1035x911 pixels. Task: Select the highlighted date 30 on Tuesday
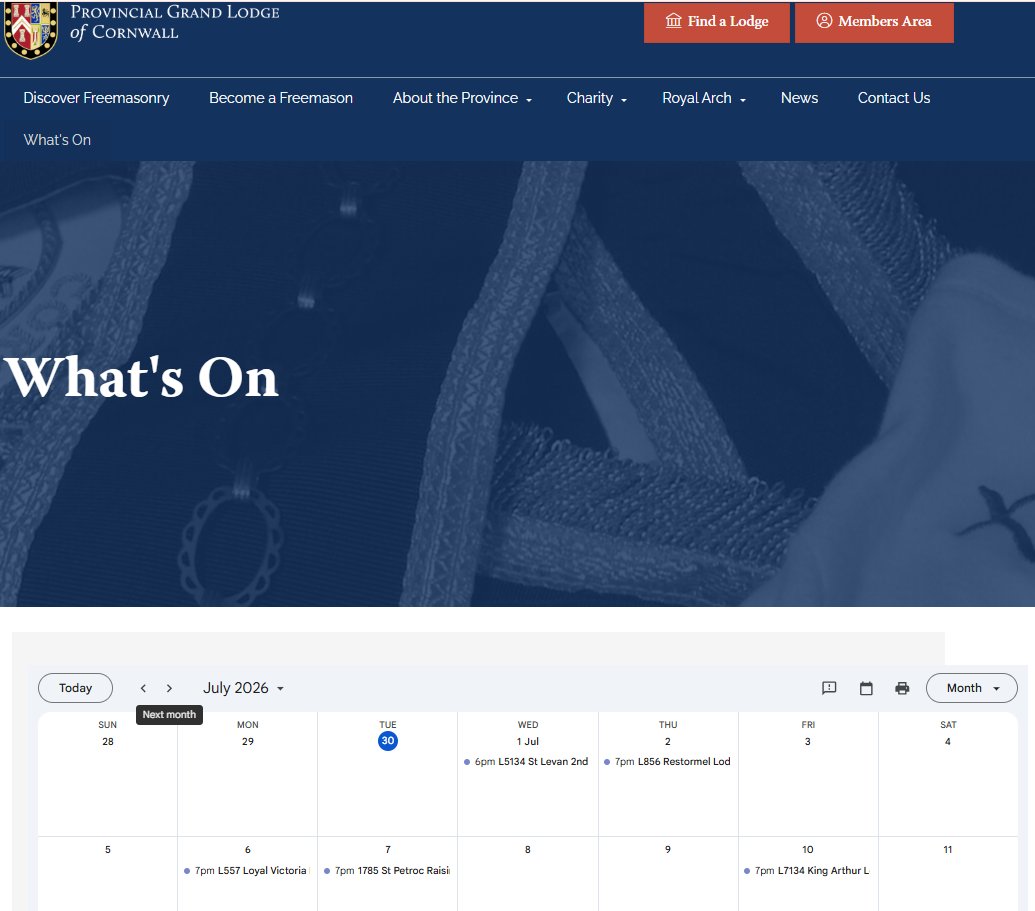387,741
